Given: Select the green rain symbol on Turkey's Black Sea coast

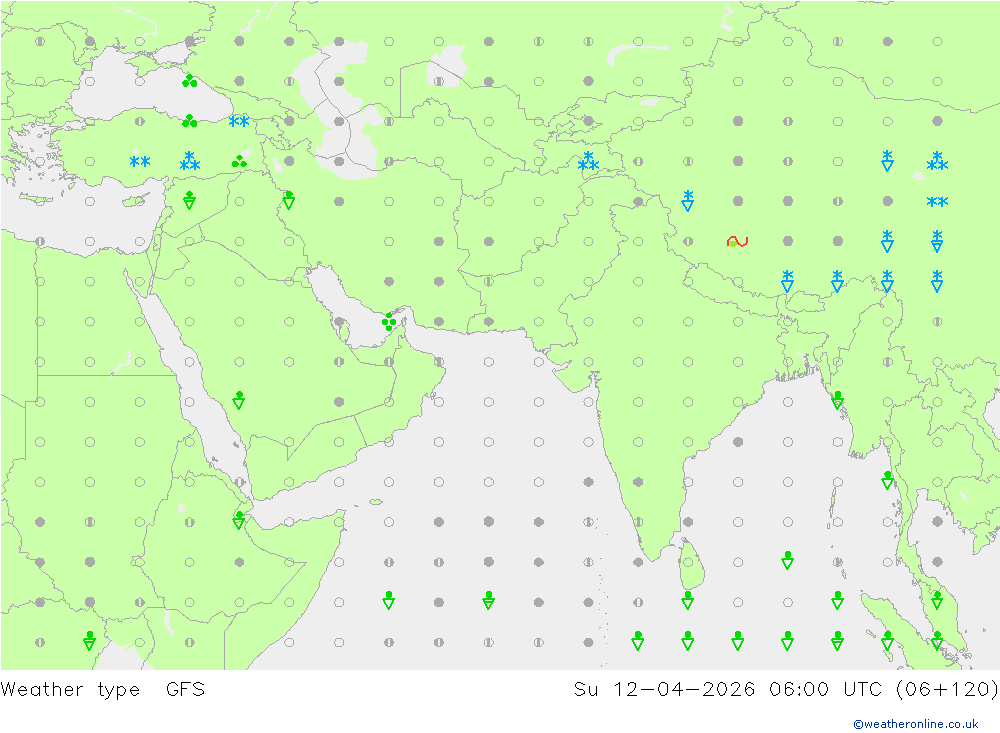Looking at the screenshot, I should coord(189,121).
